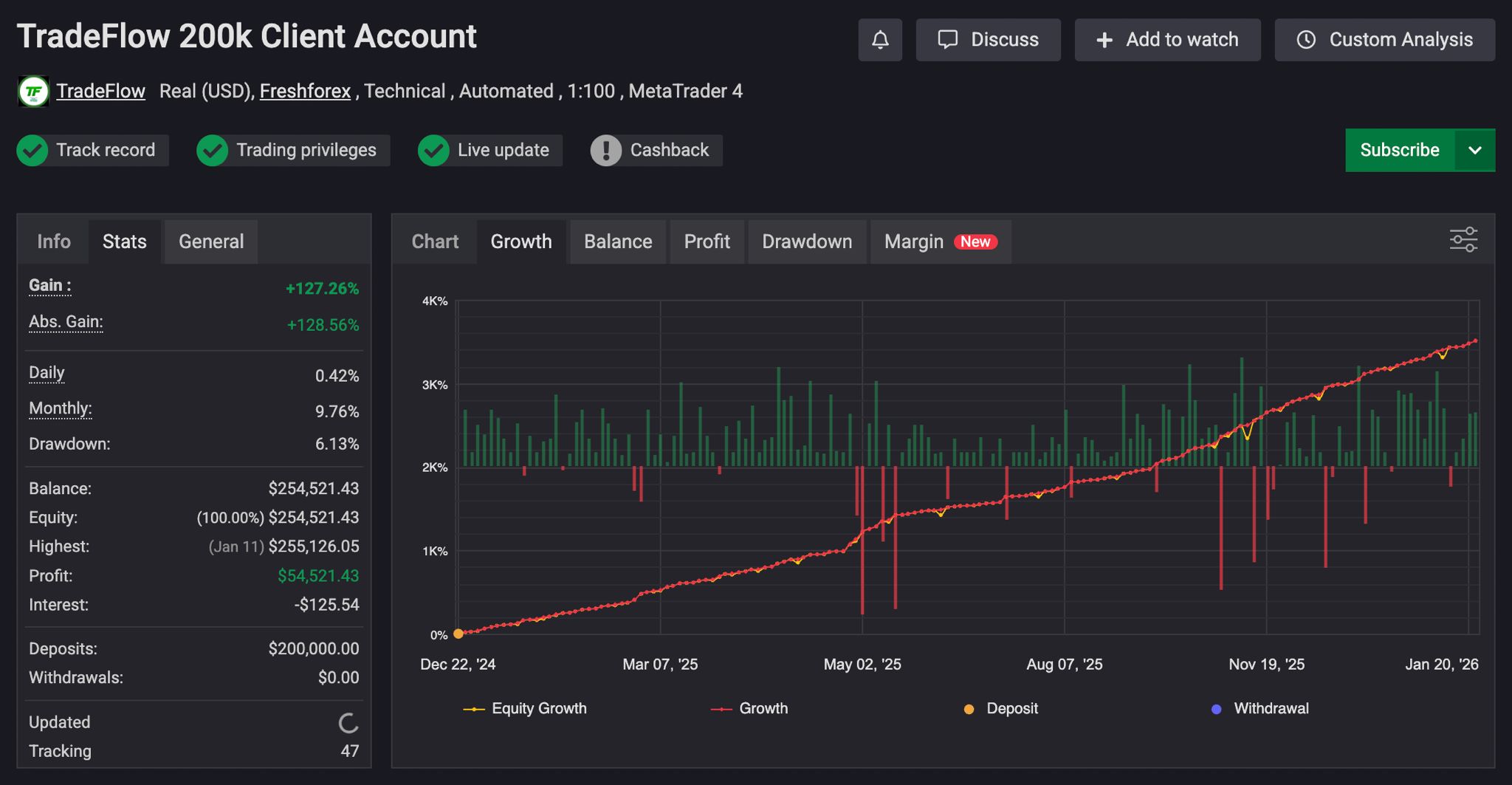This screenshot has height=785, width=1512.
Task: Click the Track record green checkmark
Action: [32, 151]
